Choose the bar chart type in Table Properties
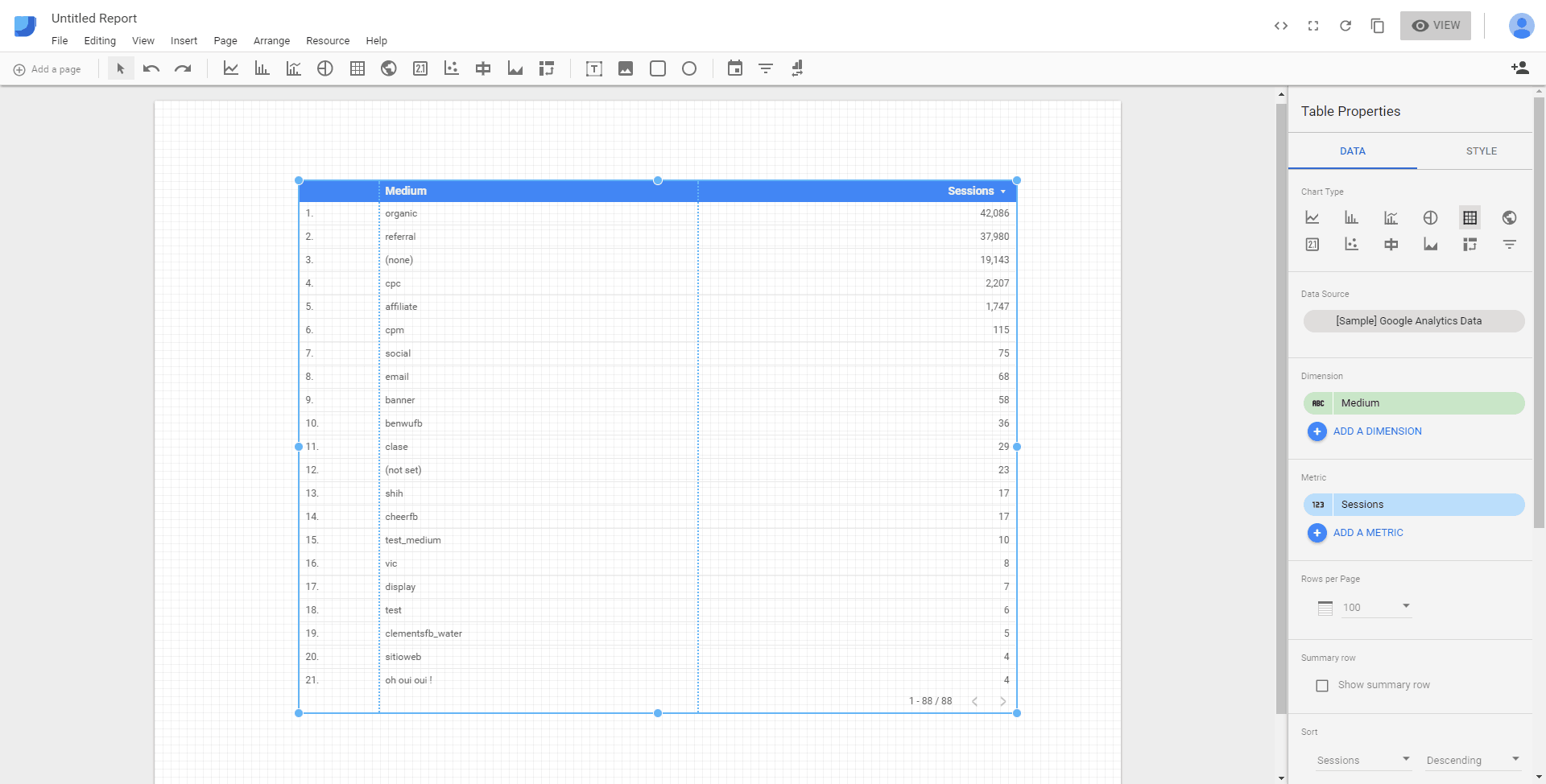This screenshot has height=784, width=1546. point(1351,217)
